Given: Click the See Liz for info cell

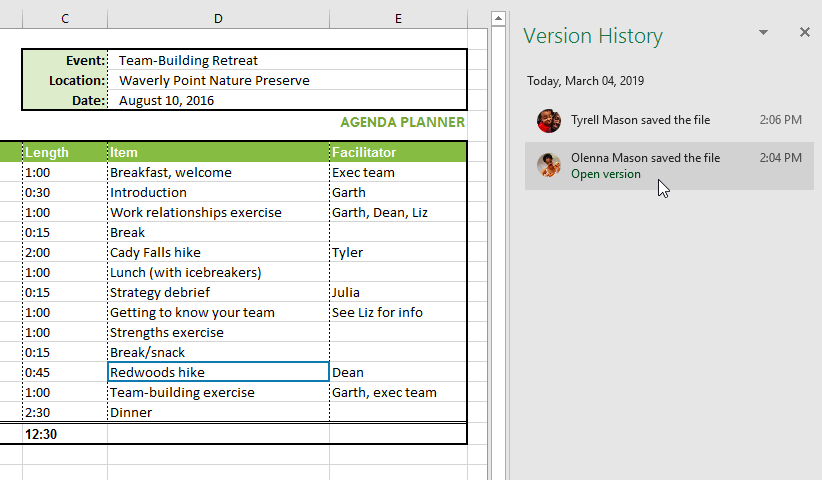Looking at the screenshot, I should [398, 312].
